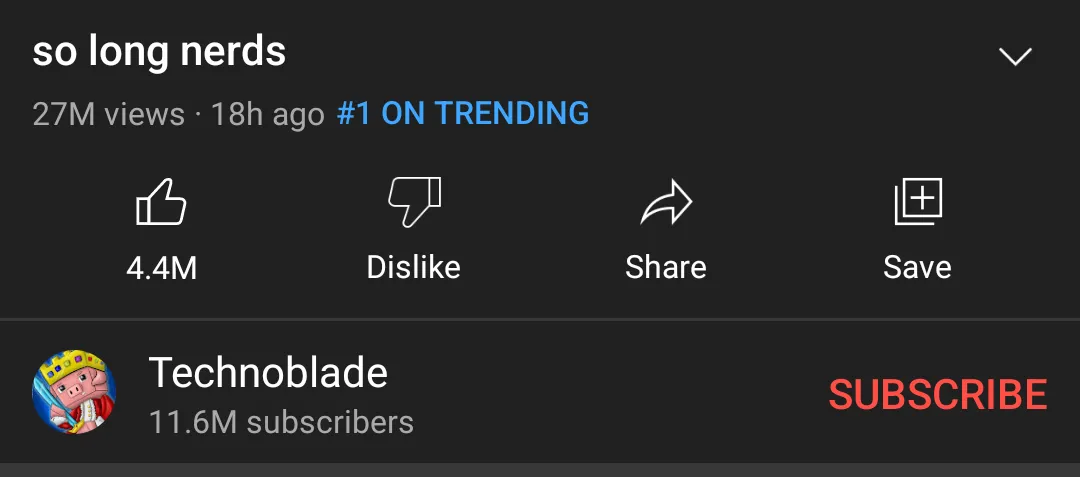Select the Share text label
This screenshot has width=1080, height=477.
pos(666,268)
